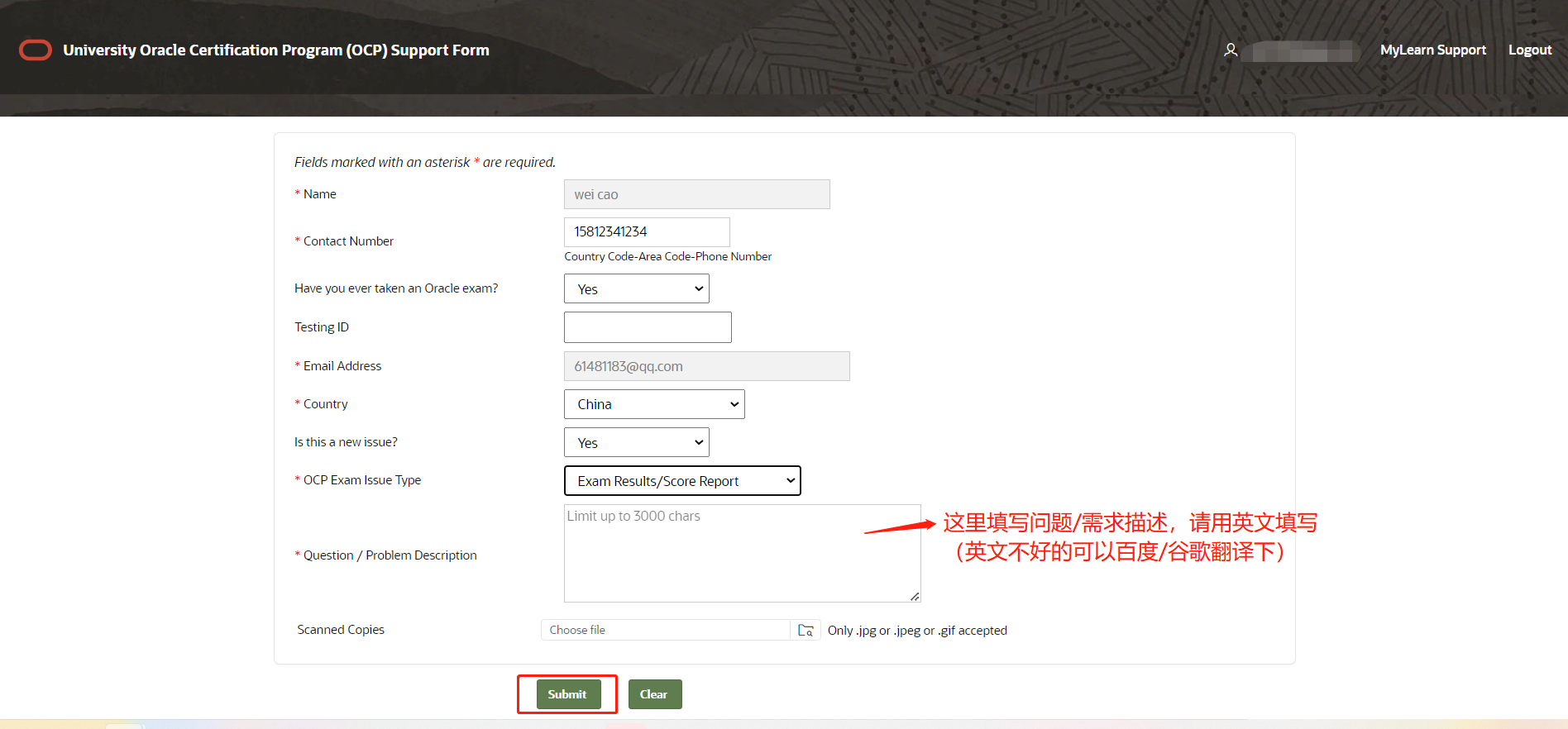Click the Logout link
The image size is (1568, 729).
(1530, 50)
